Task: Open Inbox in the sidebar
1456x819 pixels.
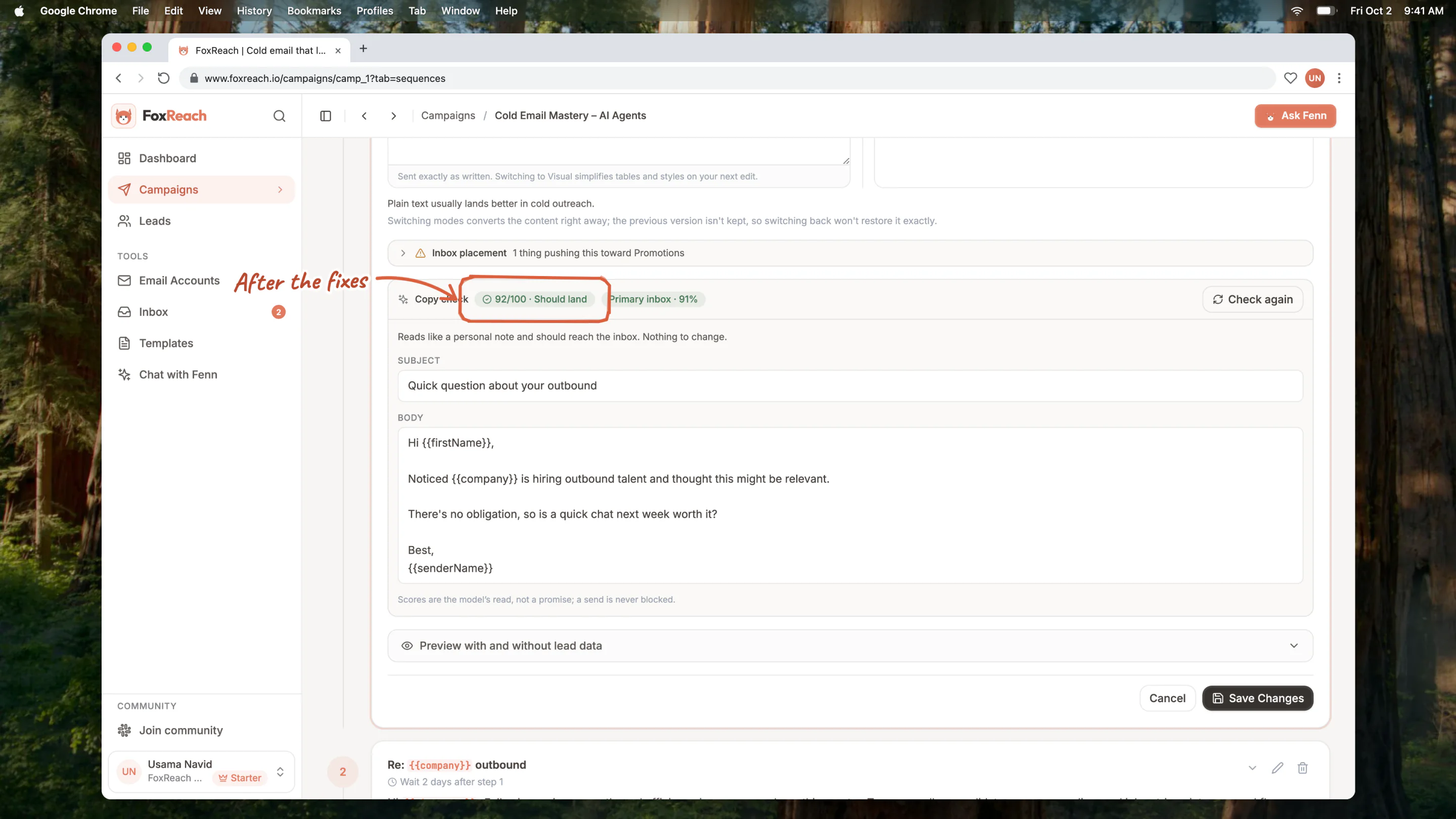Action: coord(201,312)
